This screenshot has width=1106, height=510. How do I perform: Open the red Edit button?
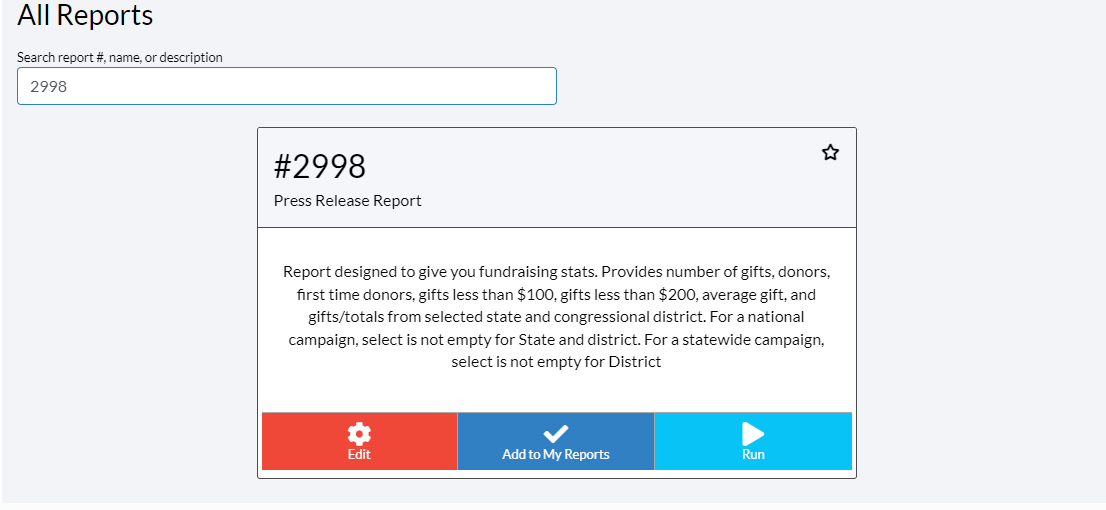[360, 442]
